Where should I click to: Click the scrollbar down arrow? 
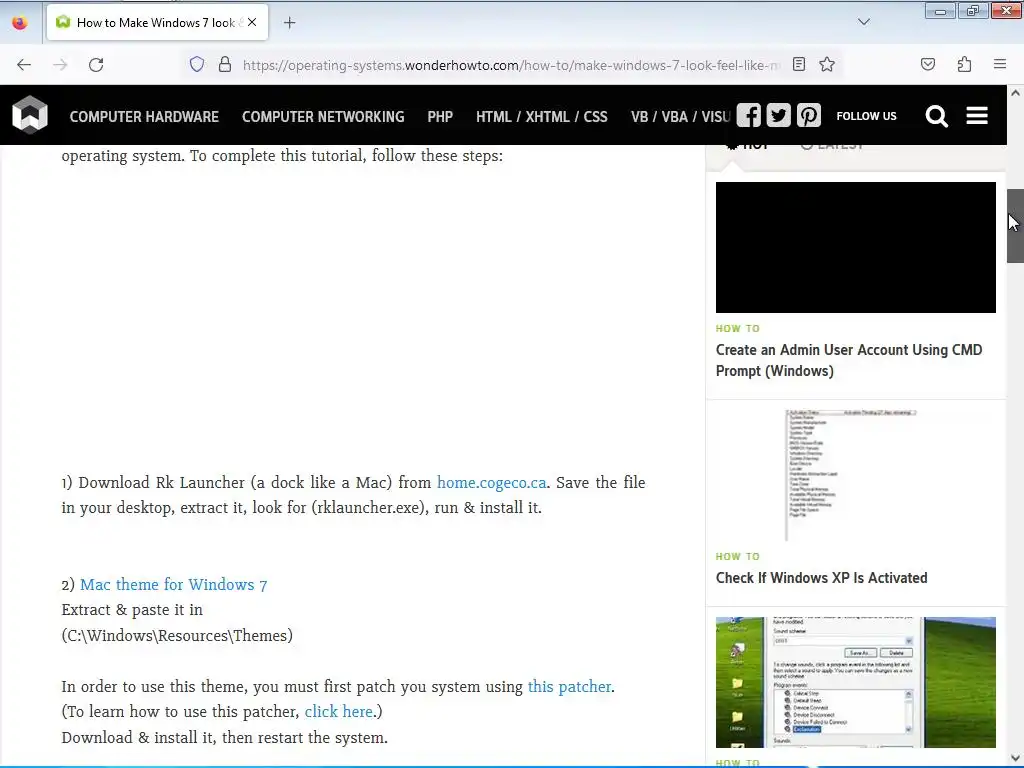pos(1015,757)
